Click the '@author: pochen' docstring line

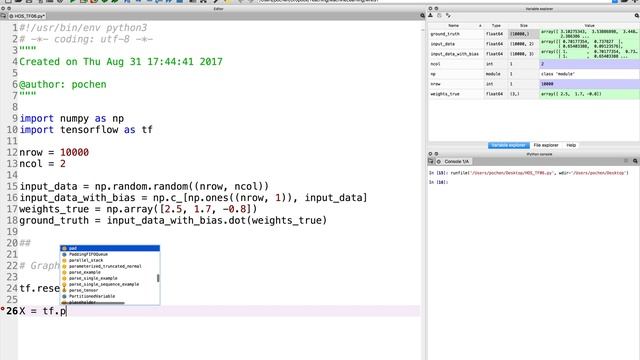coord(63,84)
